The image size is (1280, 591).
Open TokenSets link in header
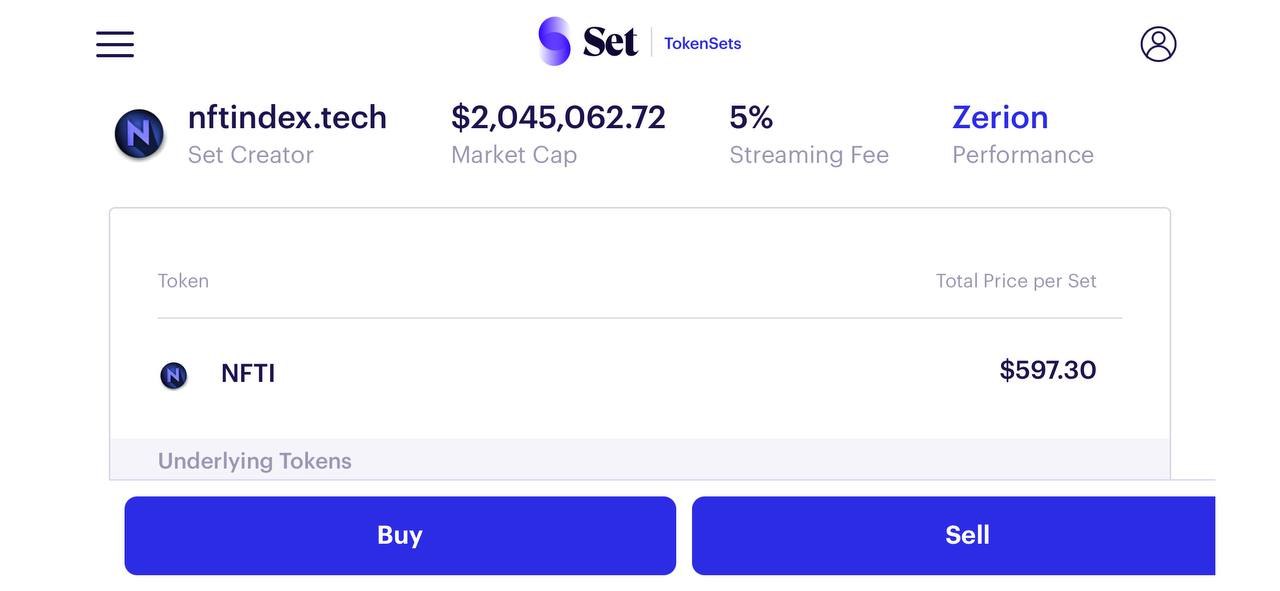(x=703, y=43)
